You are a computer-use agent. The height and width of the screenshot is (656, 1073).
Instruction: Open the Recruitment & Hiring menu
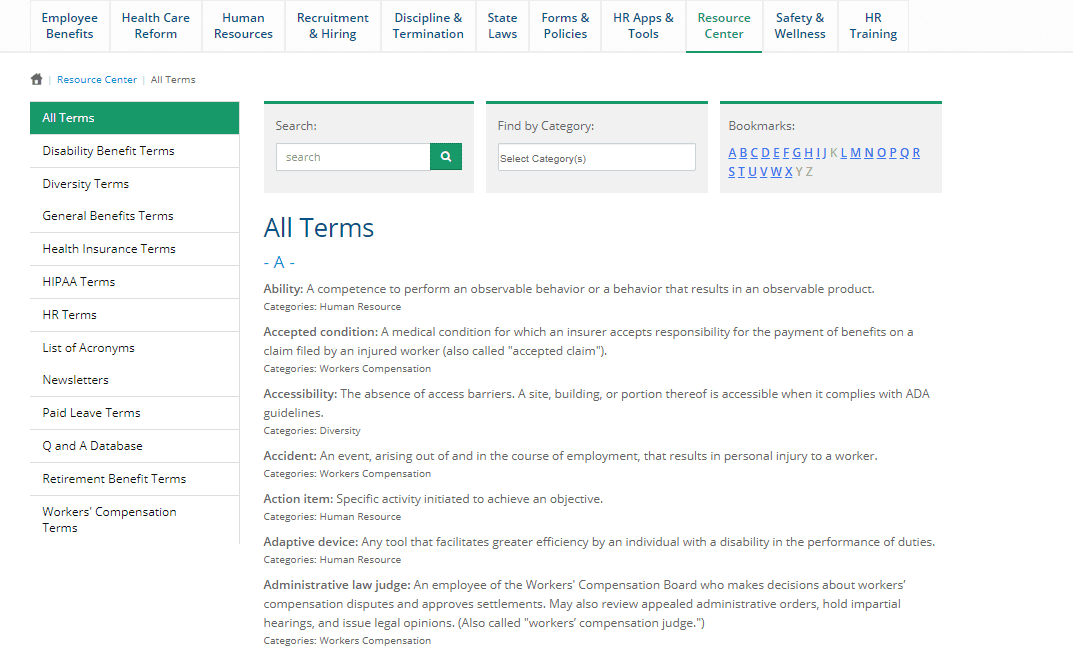point(333,26)
